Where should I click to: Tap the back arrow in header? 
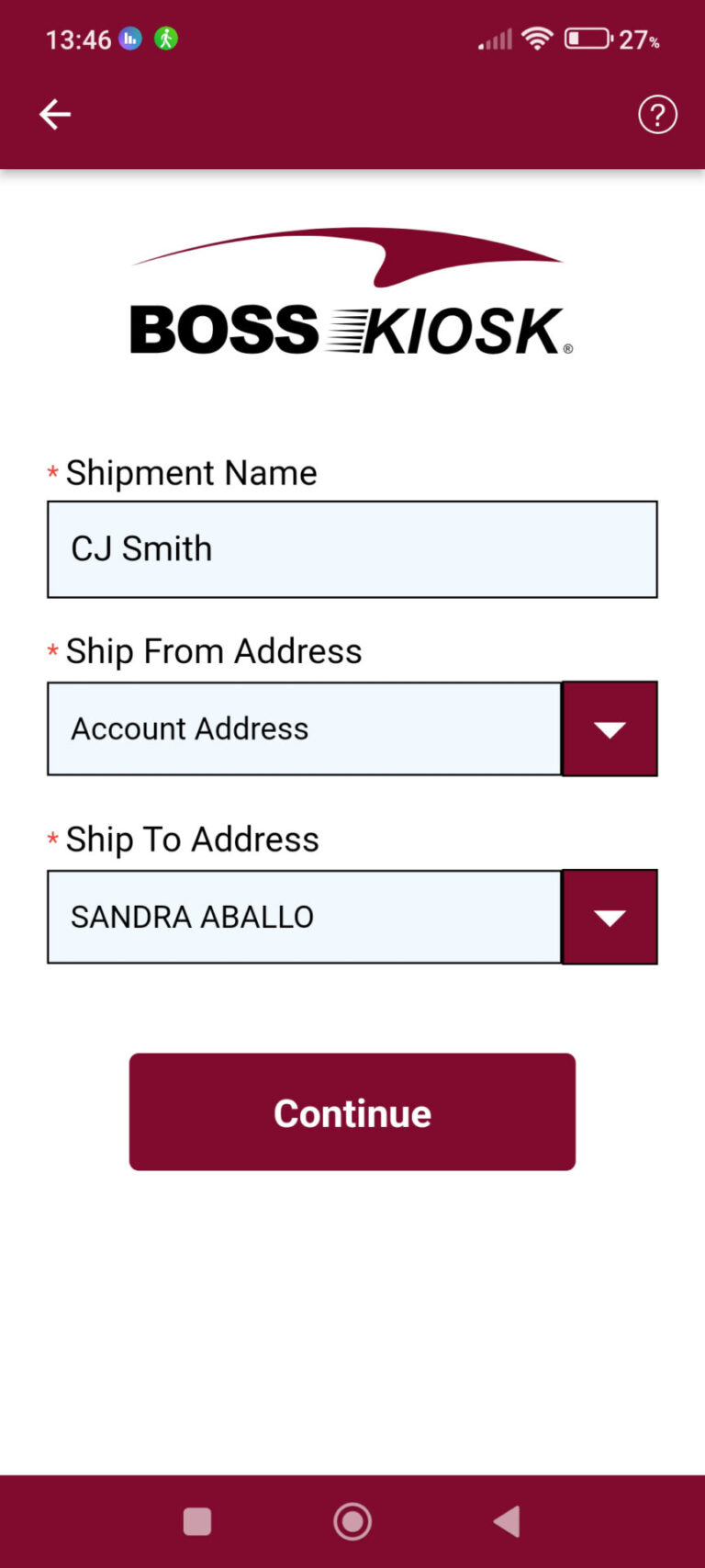(55, 115)
